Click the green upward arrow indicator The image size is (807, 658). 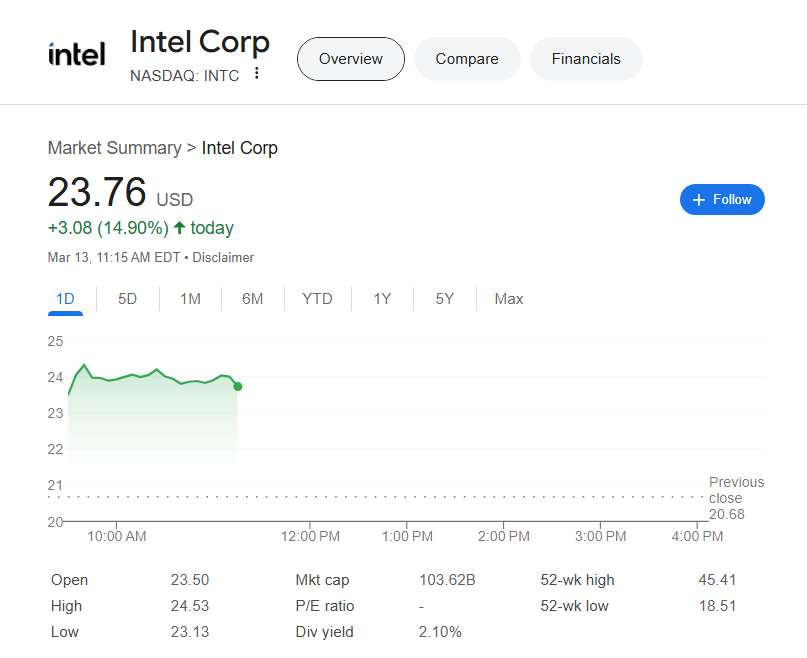[x=180, y=228]
